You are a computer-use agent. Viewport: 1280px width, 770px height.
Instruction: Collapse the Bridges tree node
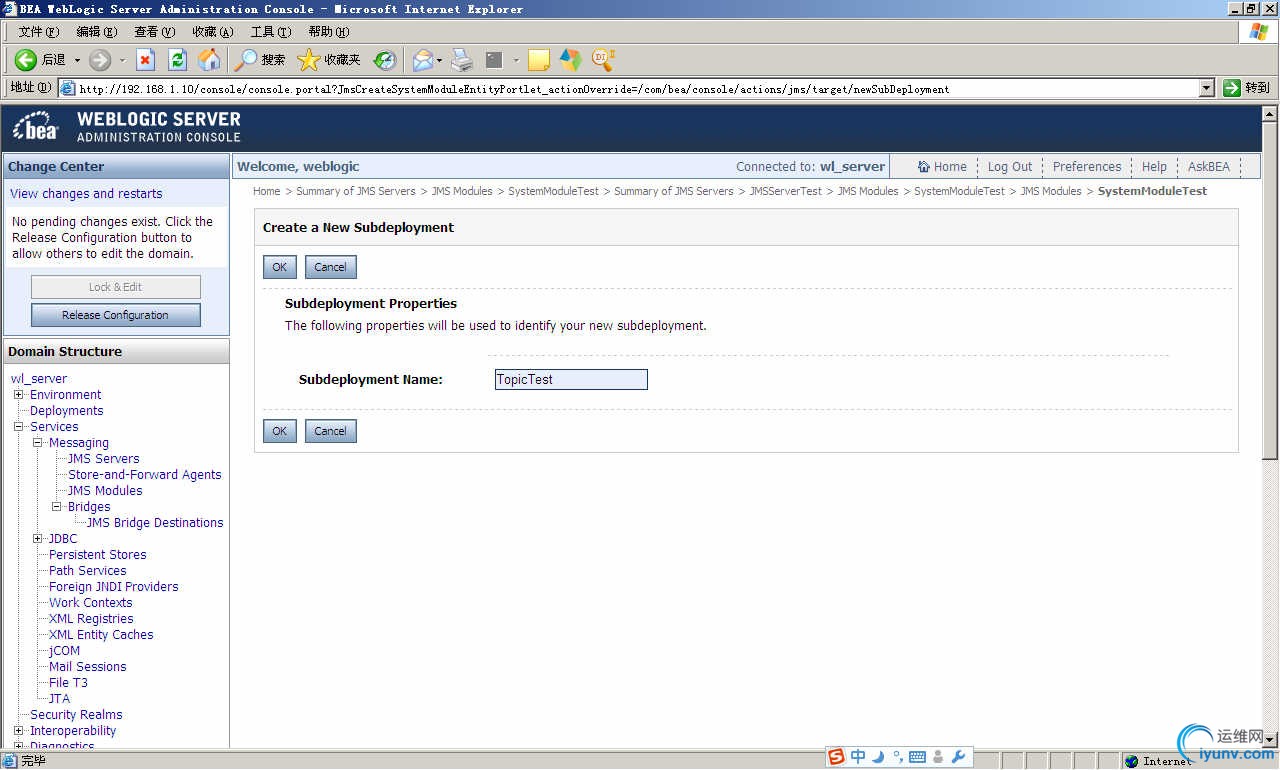click(x=56, y=506)
